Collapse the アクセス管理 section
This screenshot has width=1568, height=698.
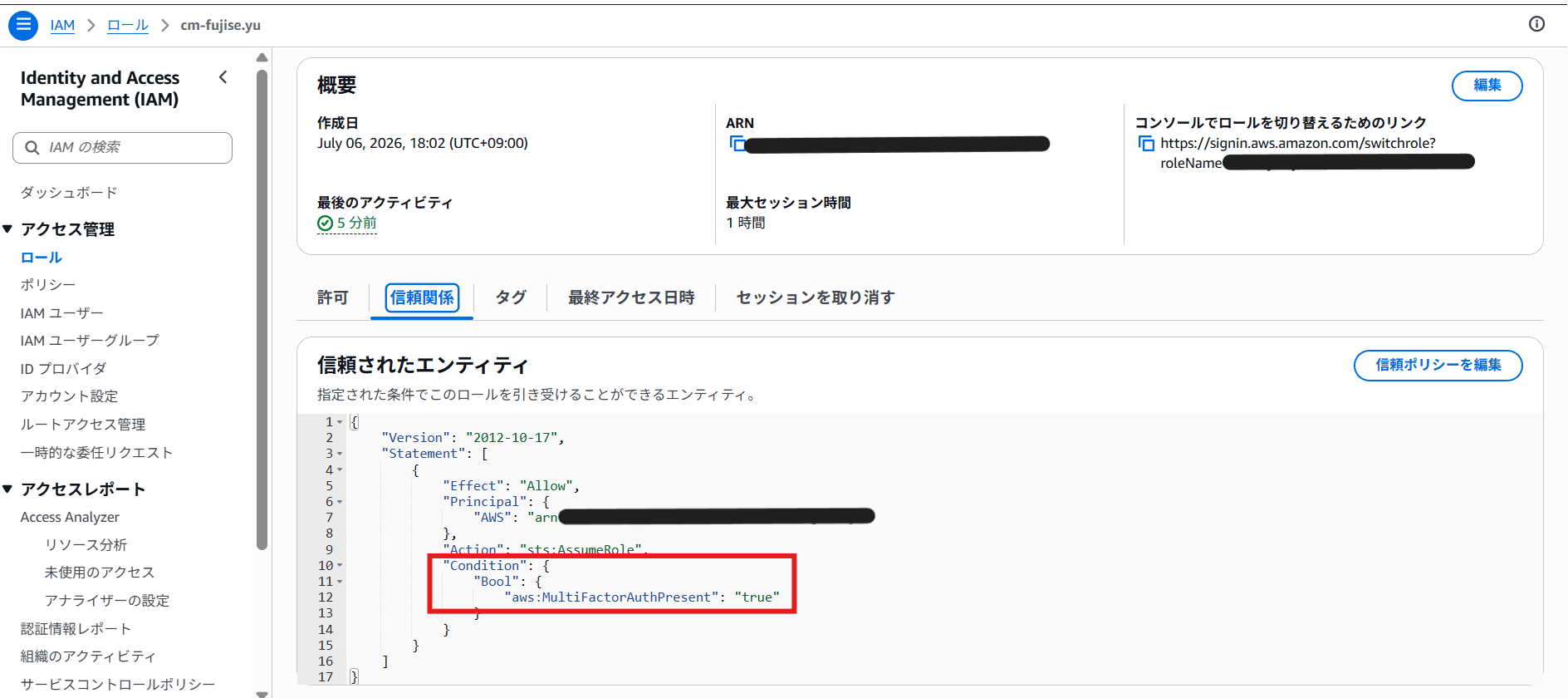(7, 229)
